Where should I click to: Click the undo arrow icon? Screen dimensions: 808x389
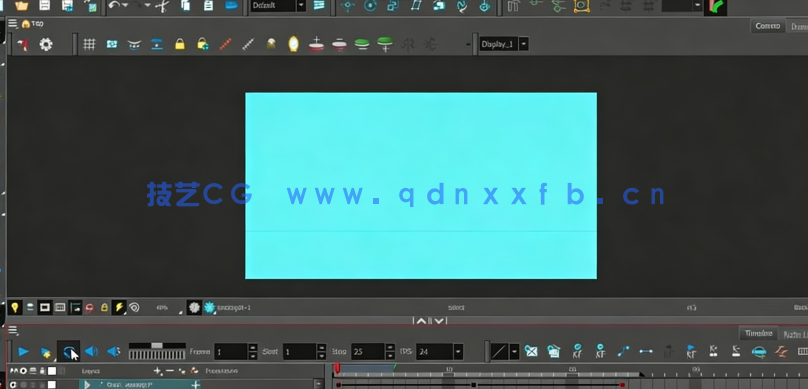(x=114, y=6)
